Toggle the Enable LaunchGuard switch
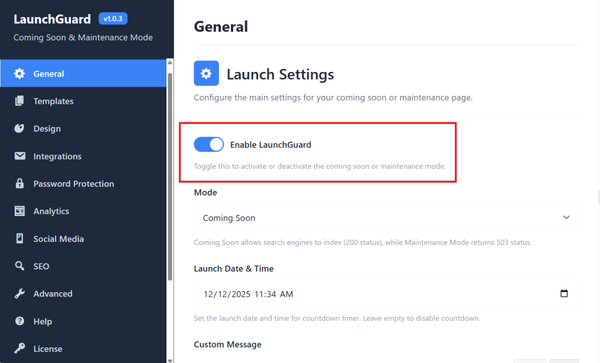 [x=209, y=145]
